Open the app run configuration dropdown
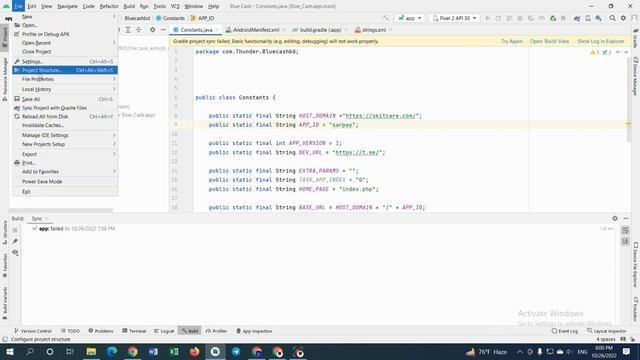 (x=409, y=18)
